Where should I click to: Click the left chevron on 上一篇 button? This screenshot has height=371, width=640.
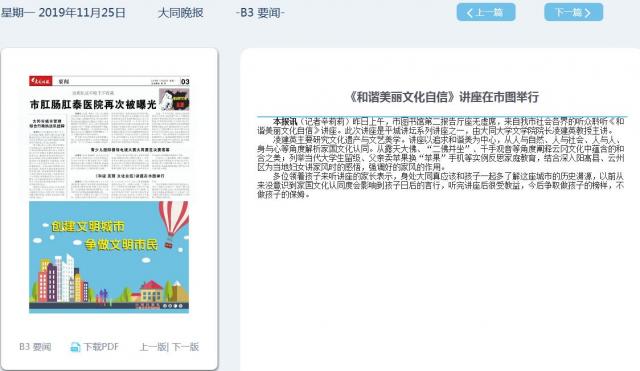click(x=470, y=13)
